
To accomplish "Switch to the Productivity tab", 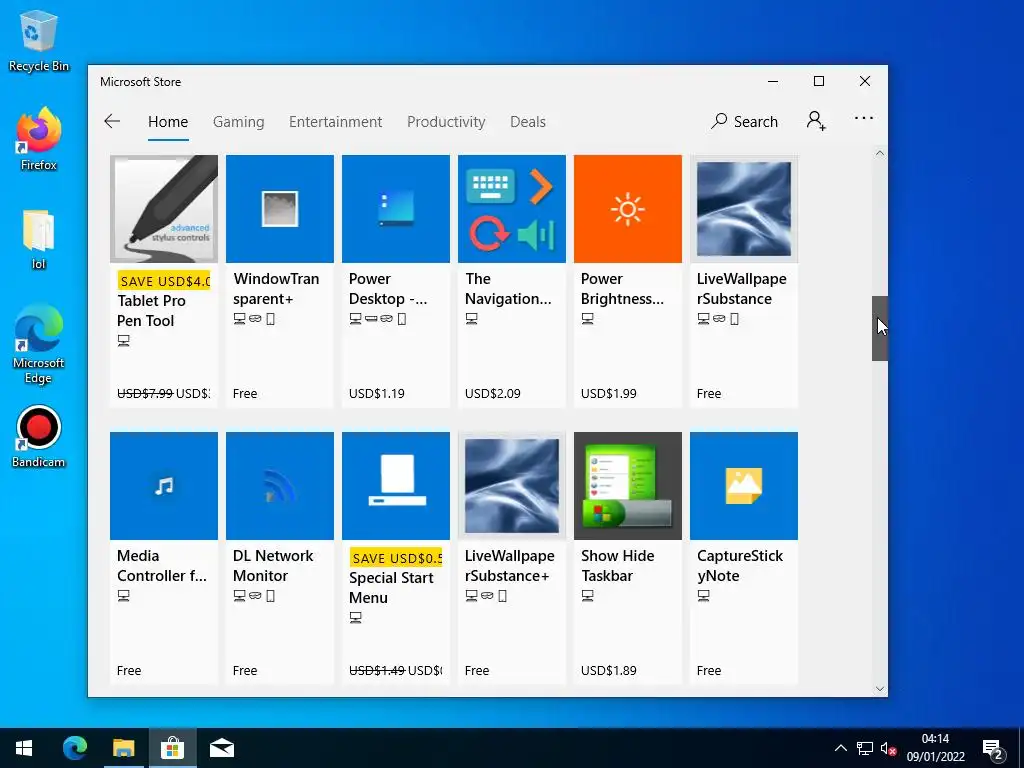I will [x=446, y=121].
